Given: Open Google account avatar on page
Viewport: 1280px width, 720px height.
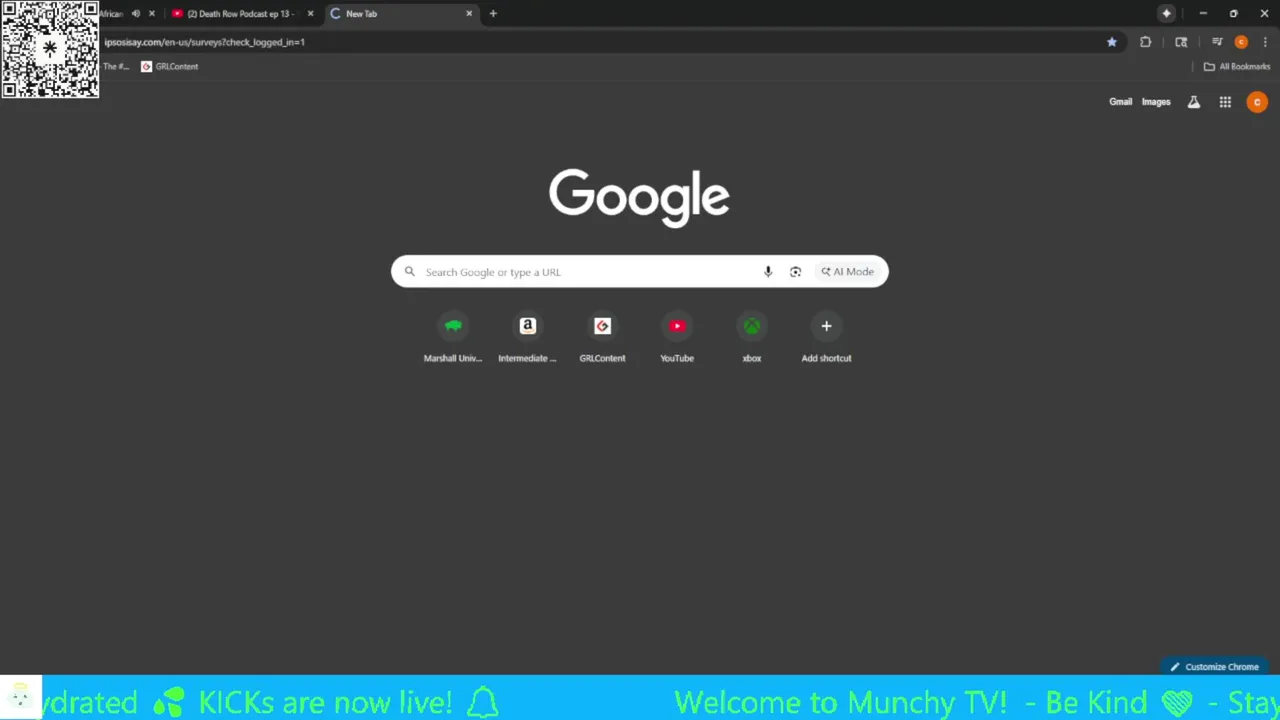Looking at the screenshot, I should (x=1257, y=102).
